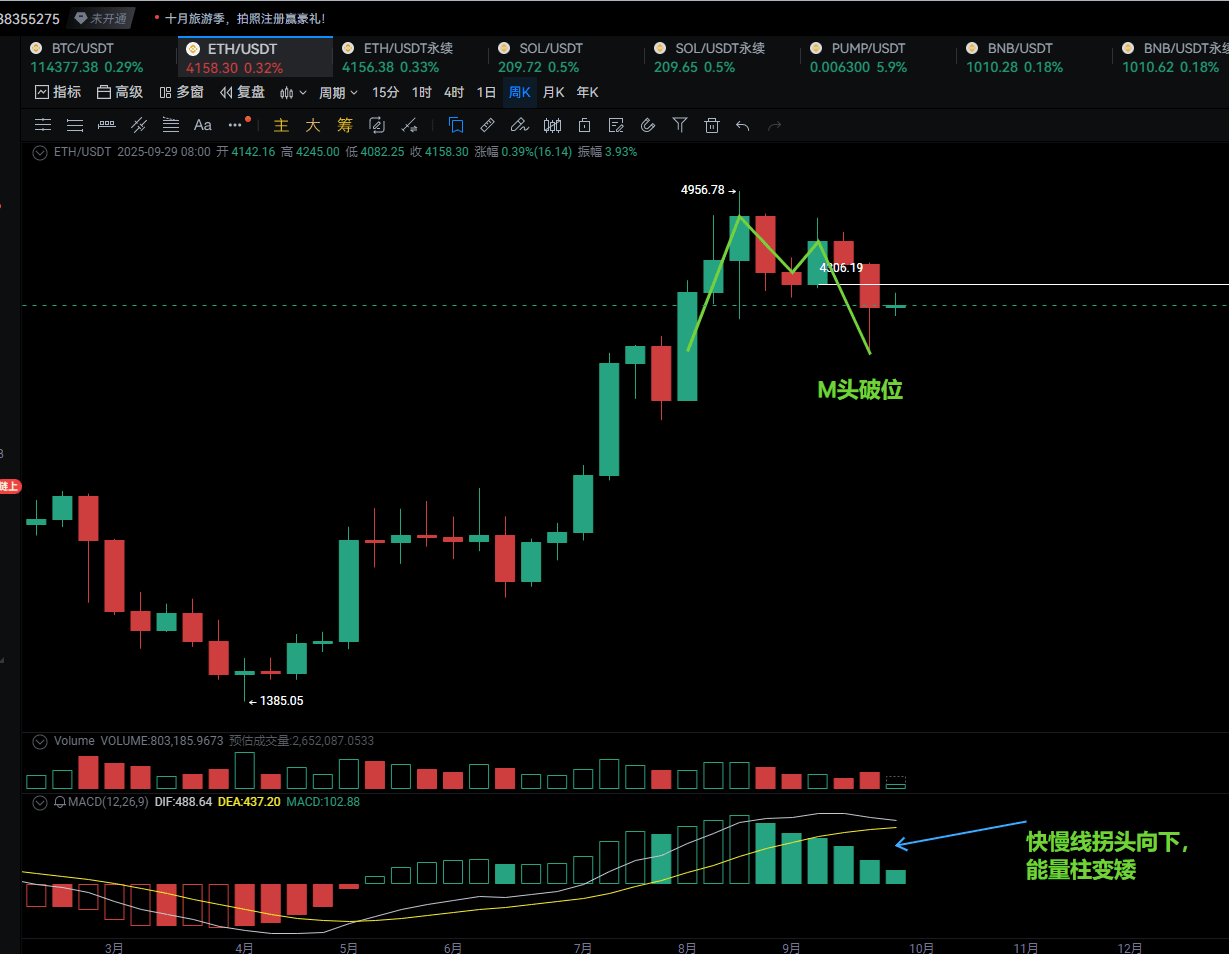Viewport: 1229px width, 954px height.
Task: Open the 多窗 multi-window layout
Action: coord(182,92)
